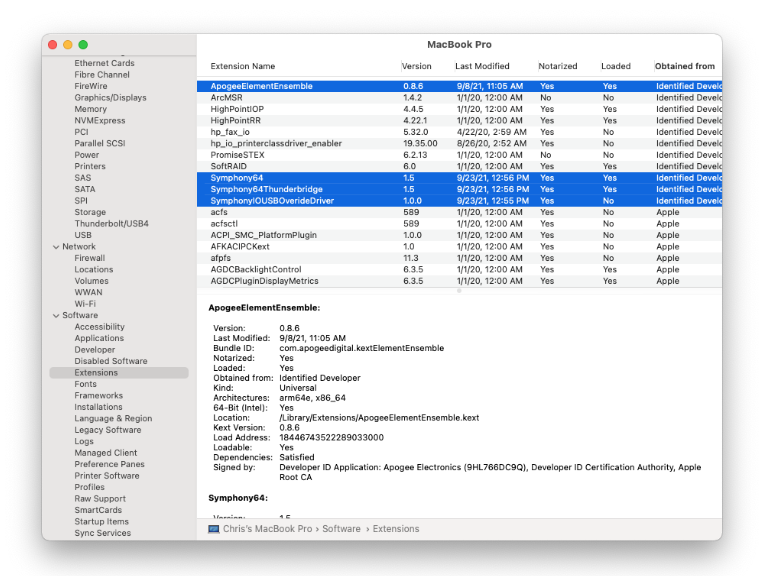Viewport: 767px width, 576px height.
Task: Select Frameworks in the sidebar
Action: (x=98, y=396)
